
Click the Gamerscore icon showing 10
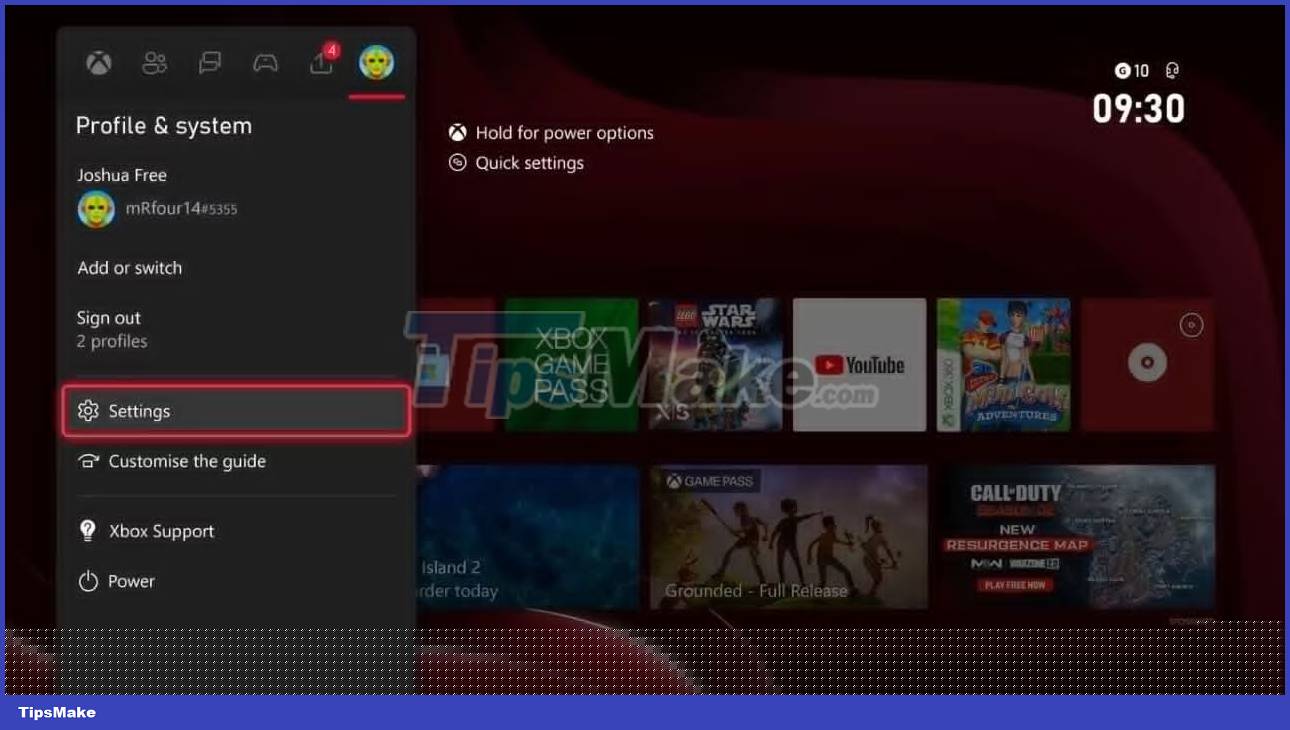coord(1121,71)
